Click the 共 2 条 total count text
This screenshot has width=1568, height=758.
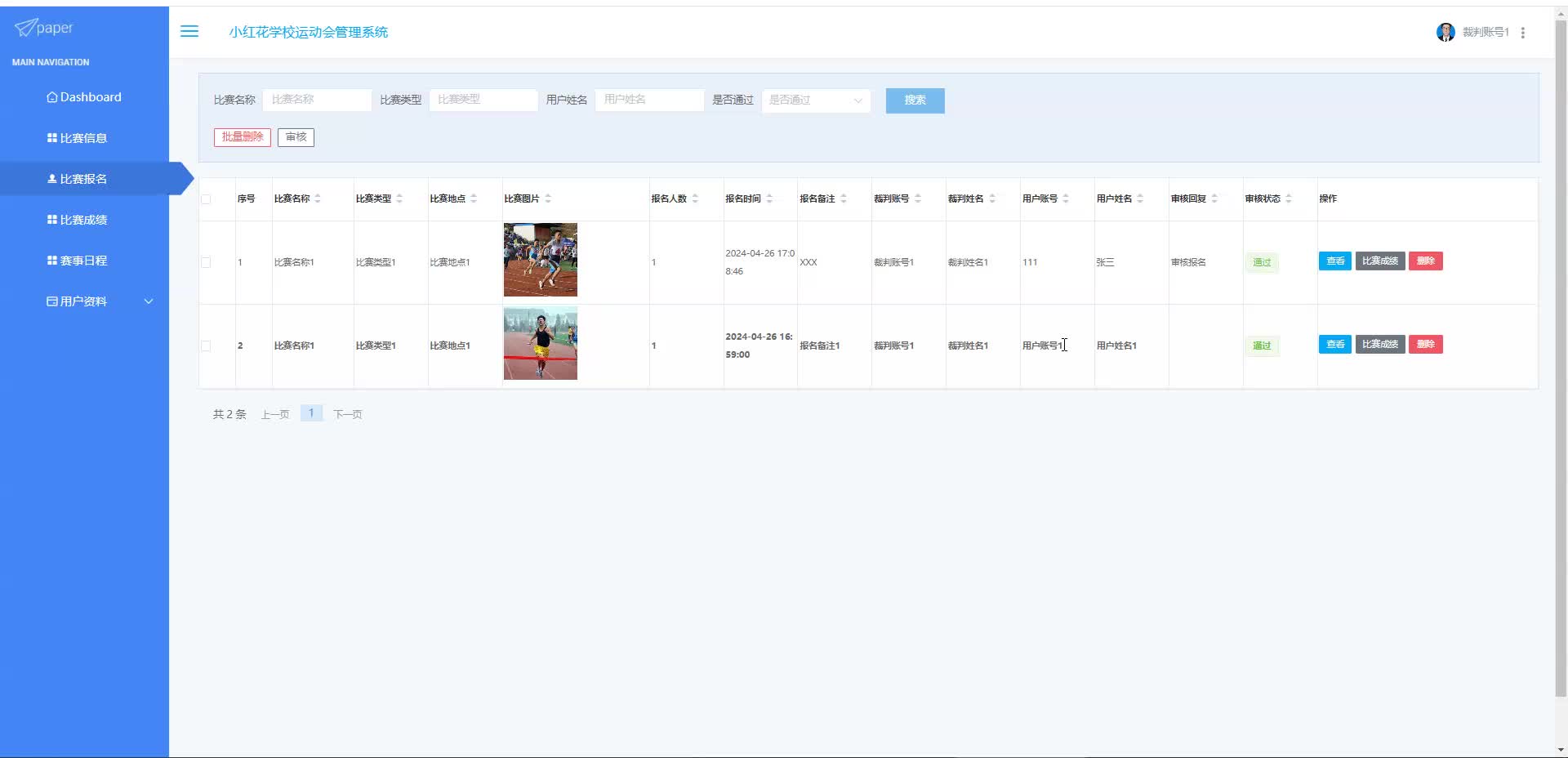coord(229,415)
